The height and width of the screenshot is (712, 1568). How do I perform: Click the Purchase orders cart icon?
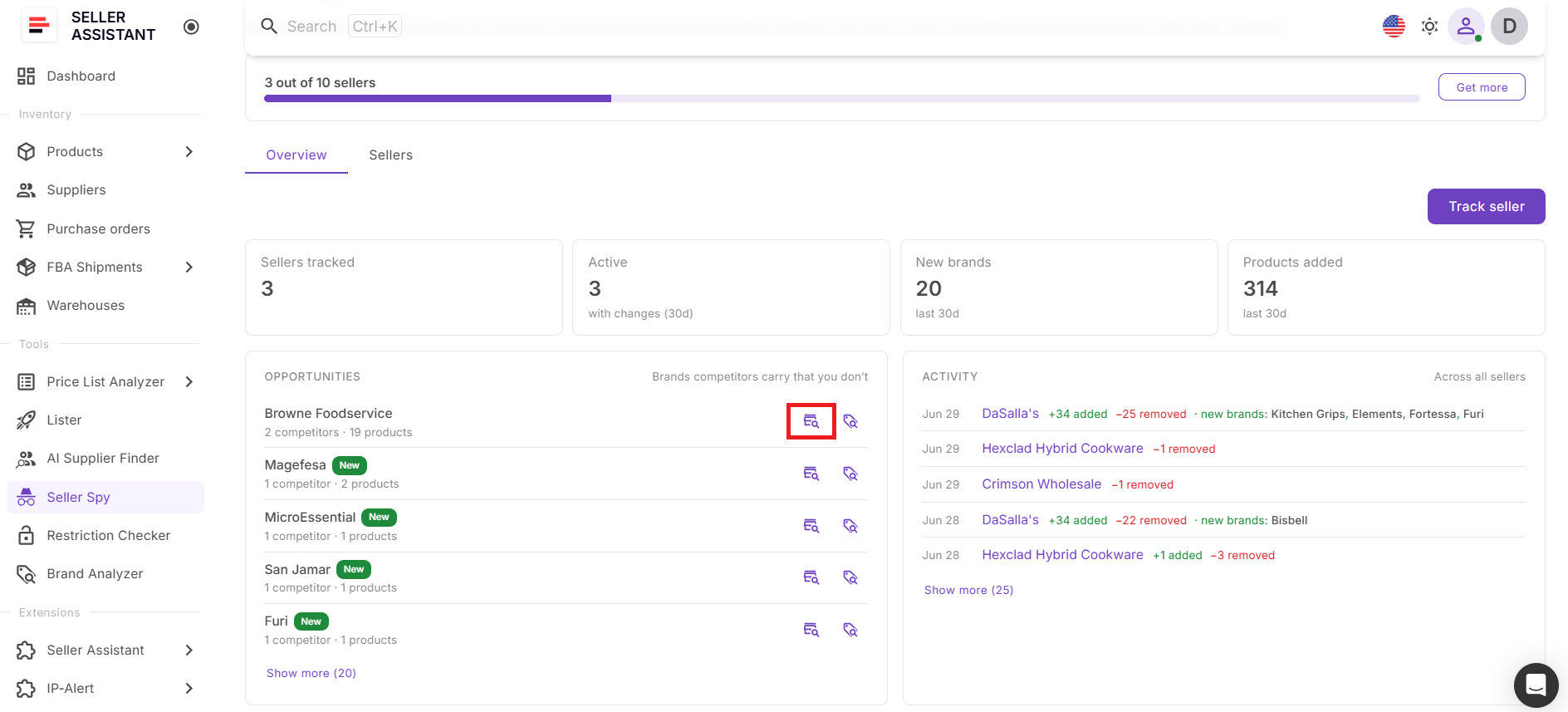[x=27, y=229]
